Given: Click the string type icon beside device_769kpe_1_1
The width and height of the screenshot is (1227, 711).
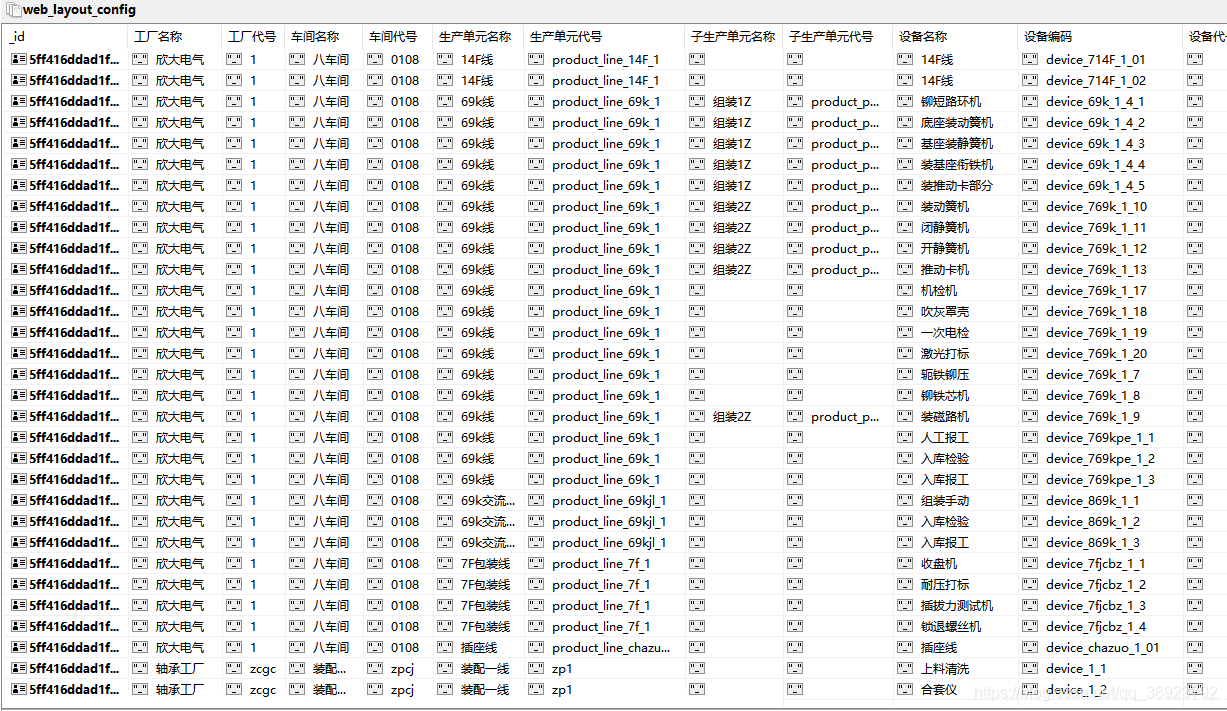Looking at the screenshot, I should tap(1030, 438).
